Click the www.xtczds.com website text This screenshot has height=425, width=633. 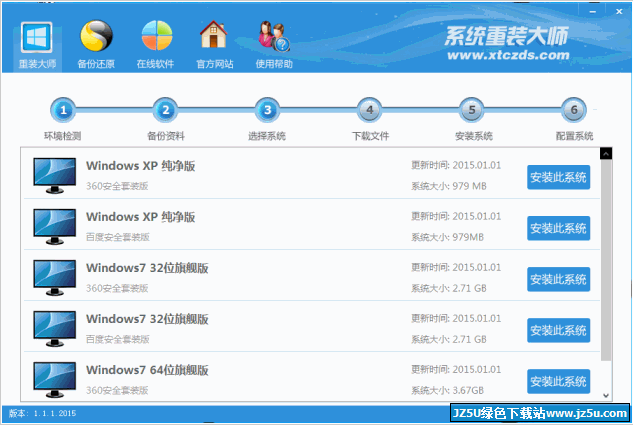pos(508,54)
